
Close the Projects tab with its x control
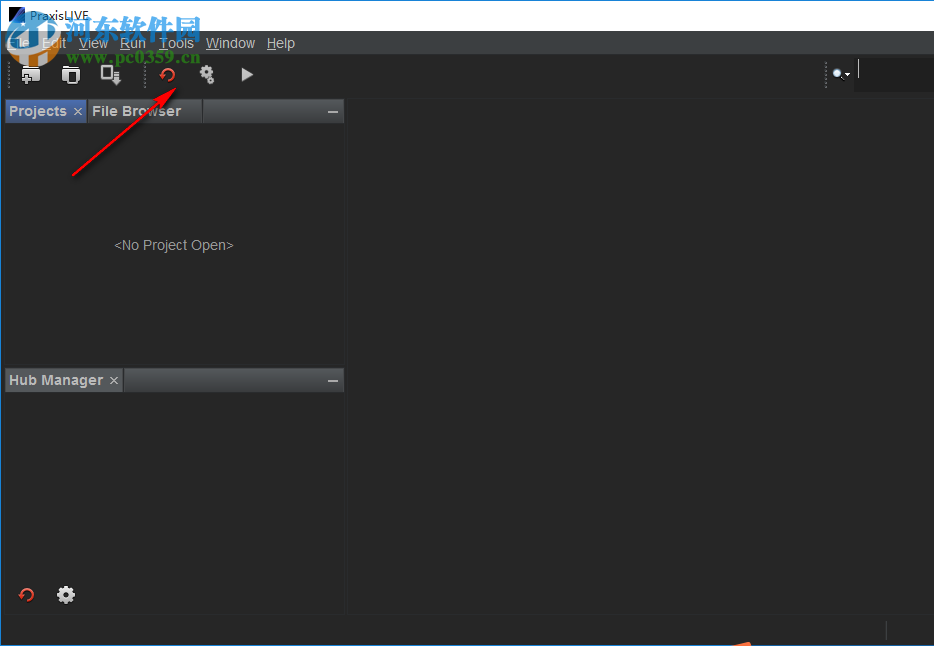(78, 111)
